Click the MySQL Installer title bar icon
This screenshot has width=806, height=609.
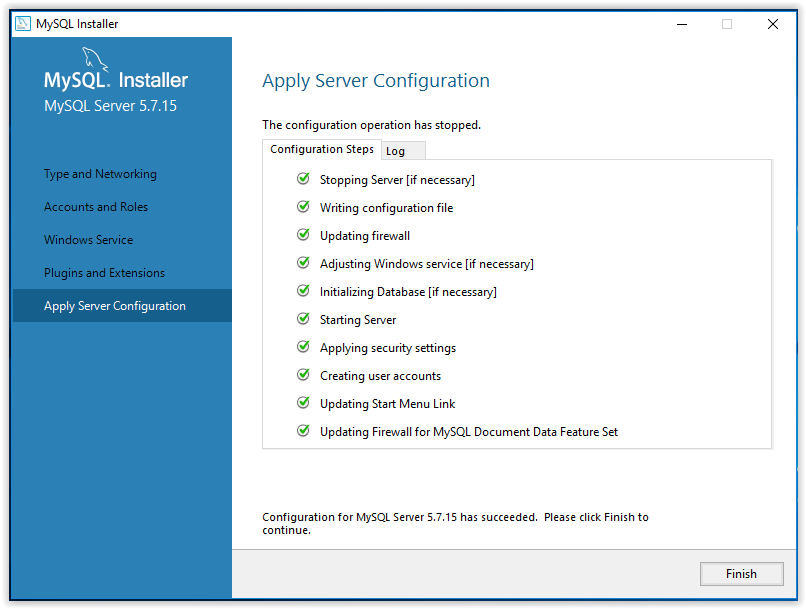pyautogui.click(x=23, y=24)
